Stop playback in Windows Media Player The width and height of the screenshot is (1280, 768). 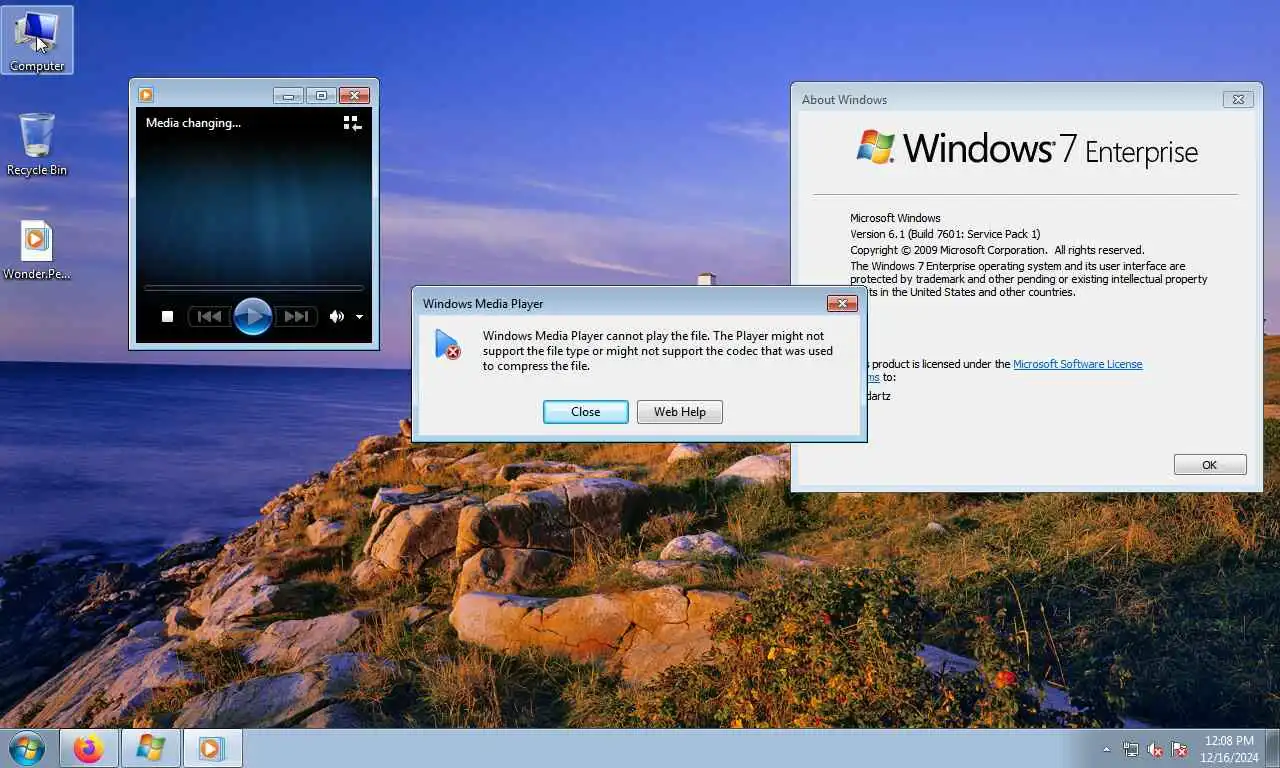pos(168,316)
